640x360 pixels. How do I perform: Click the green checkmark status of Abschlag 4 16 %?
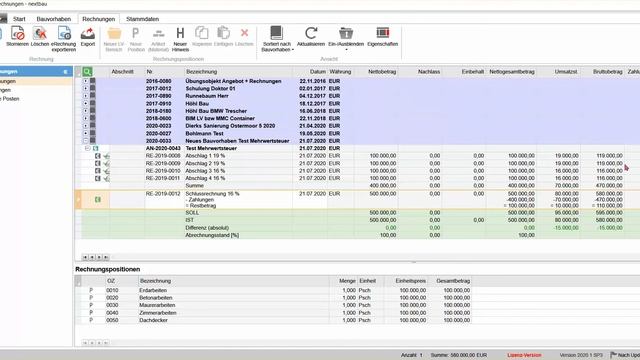[107, 178]
